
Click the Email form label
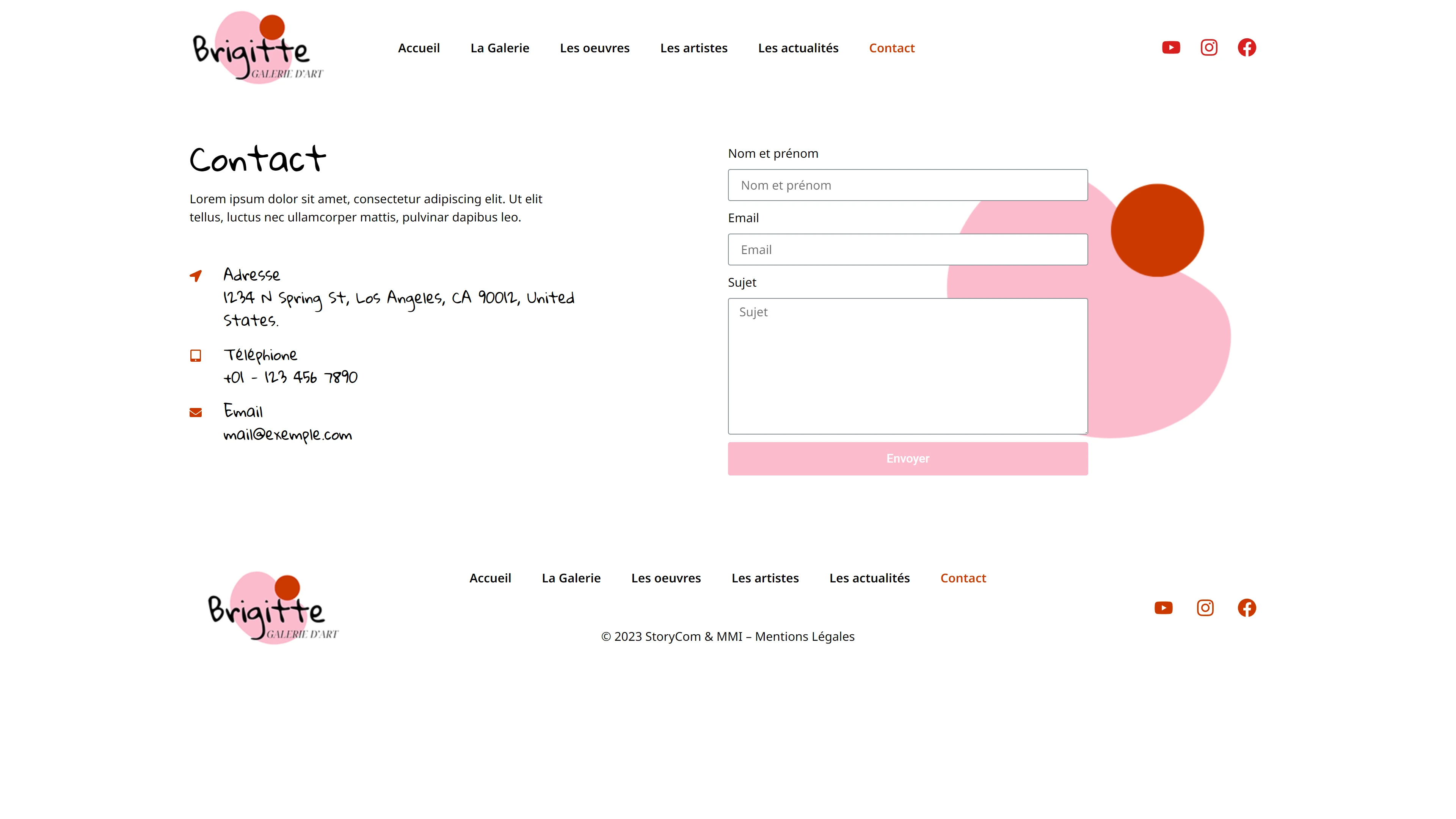point(743,218)
